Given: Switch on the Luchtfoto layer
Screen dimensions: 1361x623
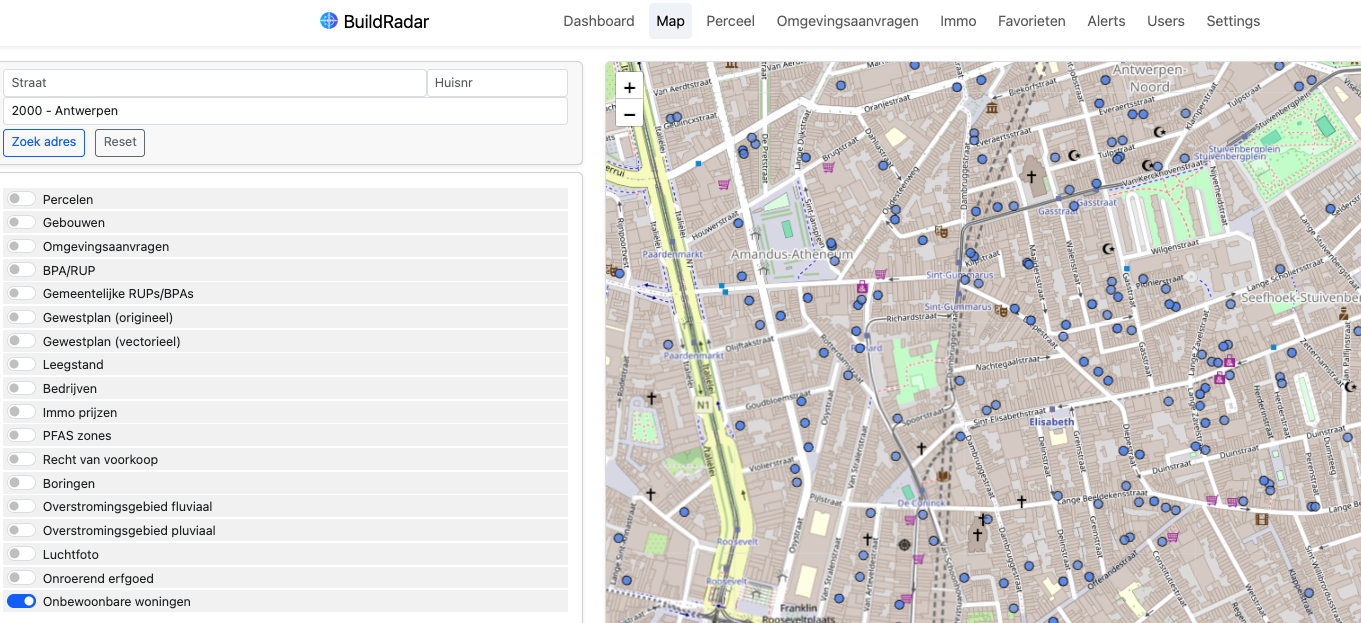Looking at the screenshot, I should 21,554.
